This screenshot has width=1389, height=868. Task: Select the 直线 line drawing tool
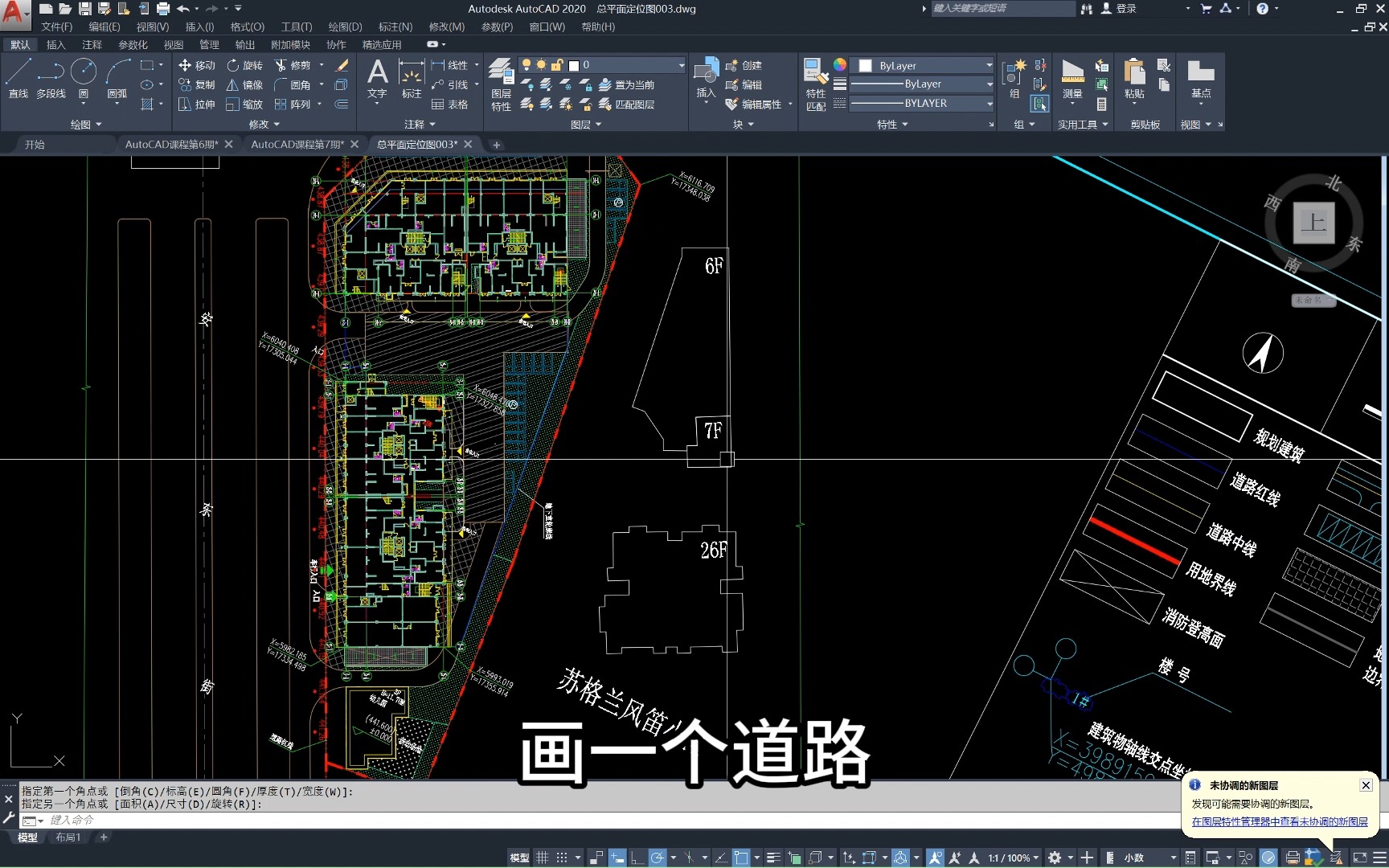click(18, 79)
